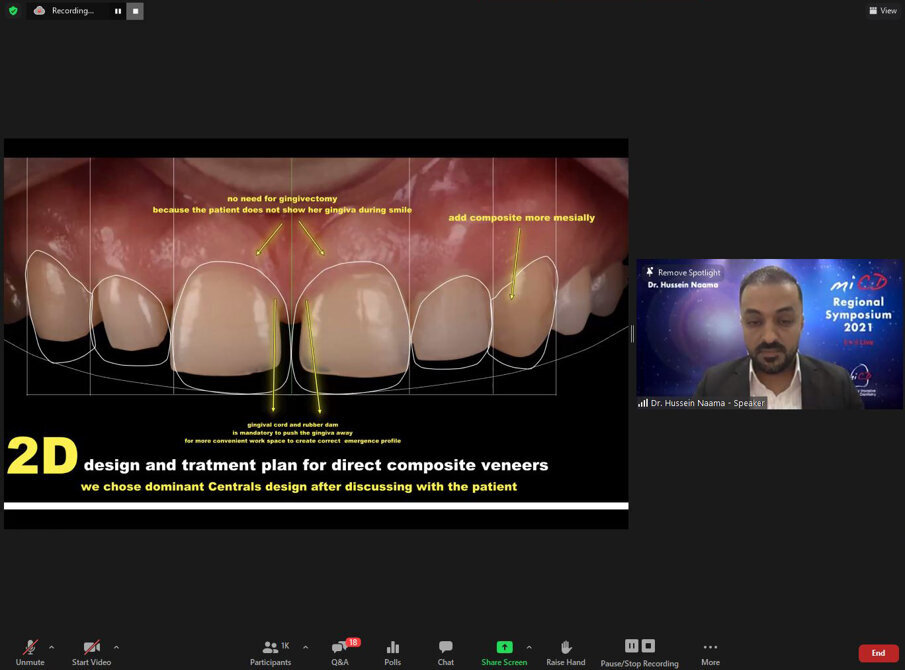Stop recording using top square button

(135, 11)
